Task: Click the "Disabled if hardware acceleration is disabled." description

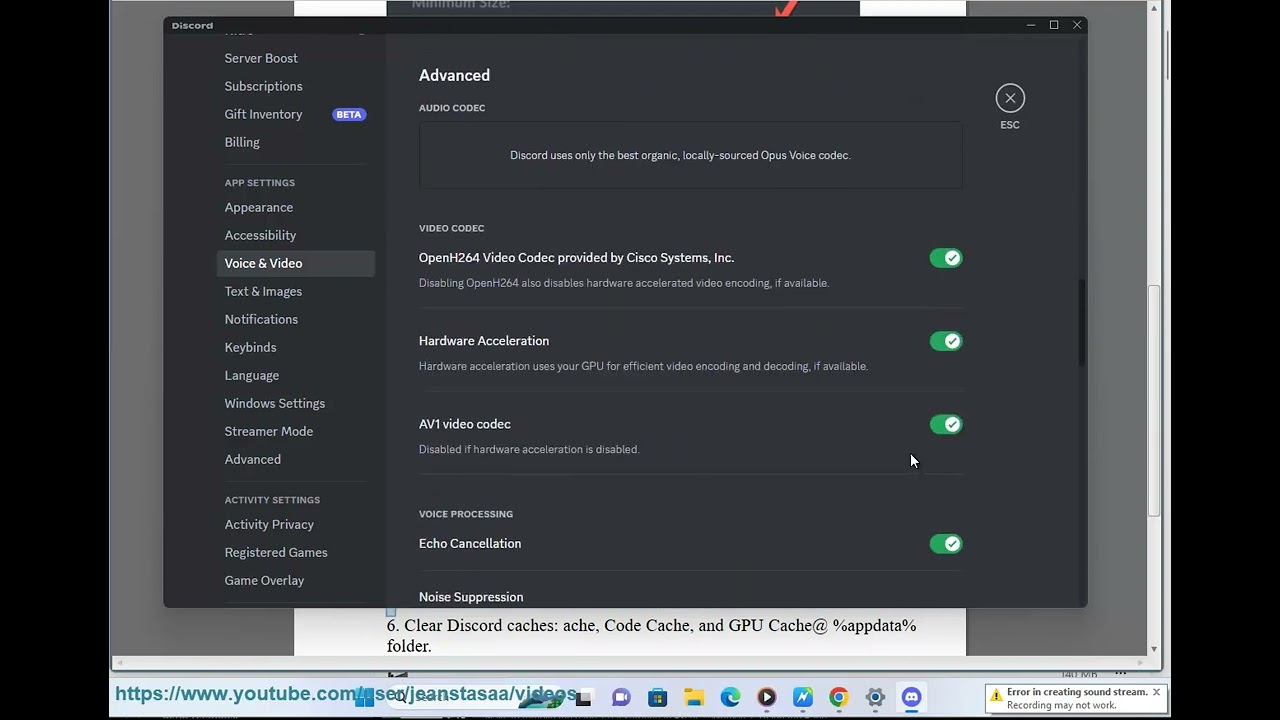Action: click(x=529, y=449)
